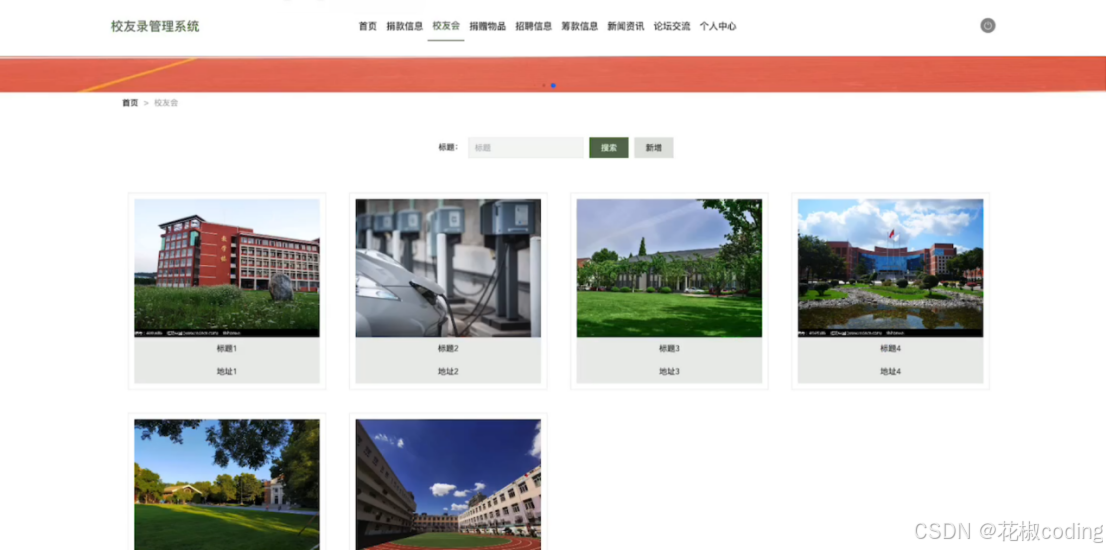The image size is (1107, 551).
Task: Click the 校友录管理系统 site title
Action: (x=155, y=26)
